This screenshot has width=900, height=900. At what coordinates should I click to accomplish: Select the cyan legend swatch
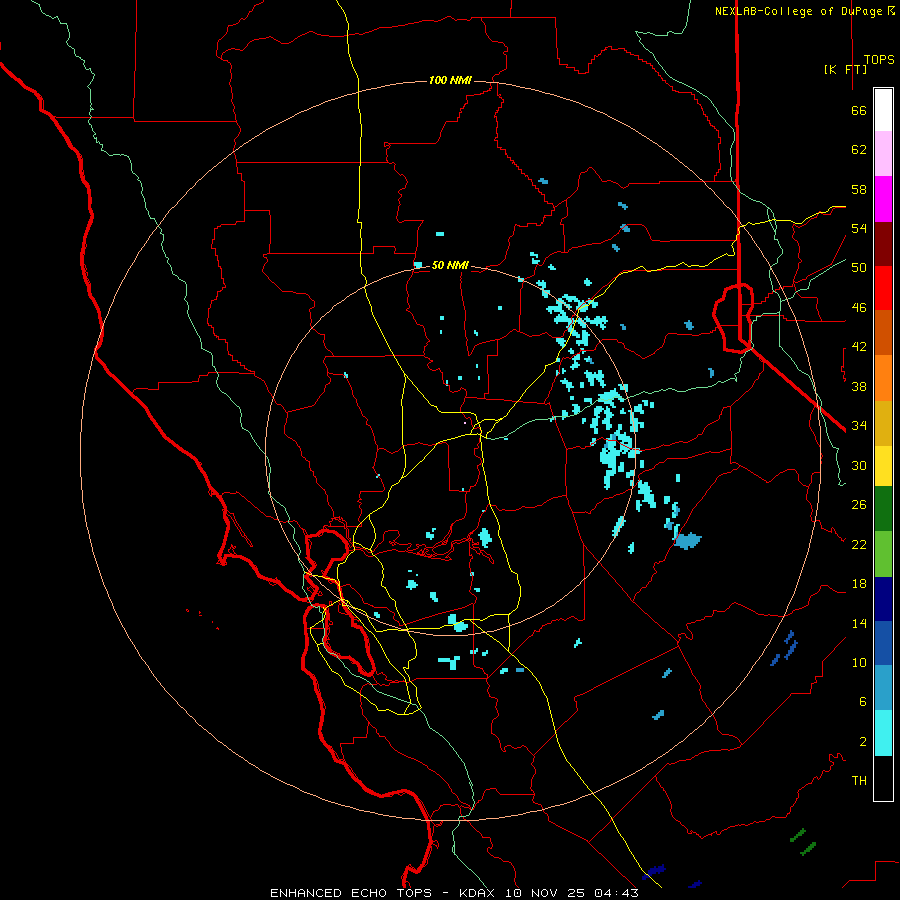click(883, 733)
